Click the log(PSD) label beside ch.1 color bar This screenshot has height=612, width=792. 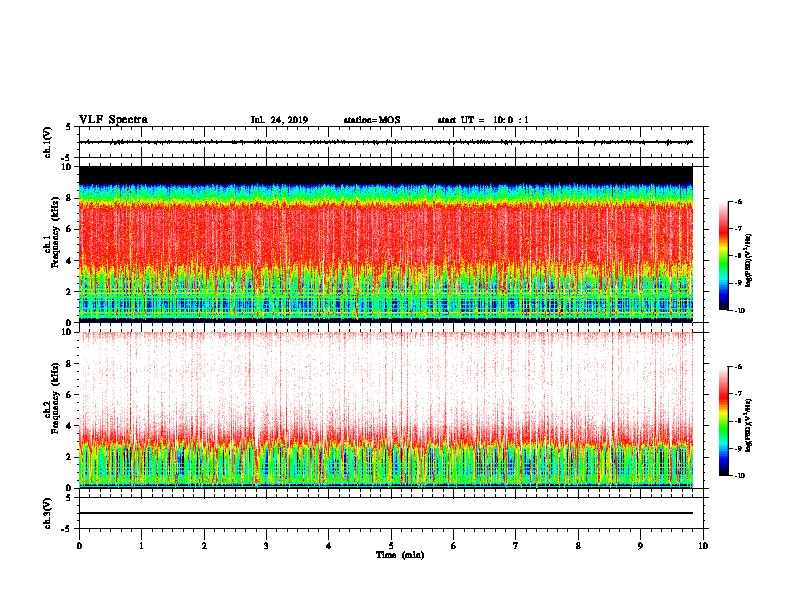[x=748, y=260]
